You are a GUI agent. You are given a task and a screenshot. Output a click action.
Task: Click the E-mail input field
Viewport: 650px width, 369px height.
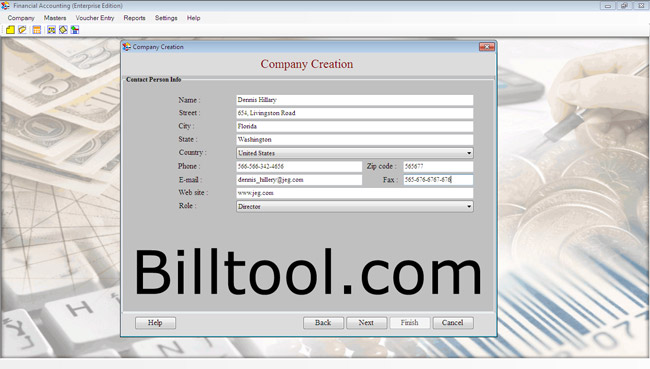(299, 180)
